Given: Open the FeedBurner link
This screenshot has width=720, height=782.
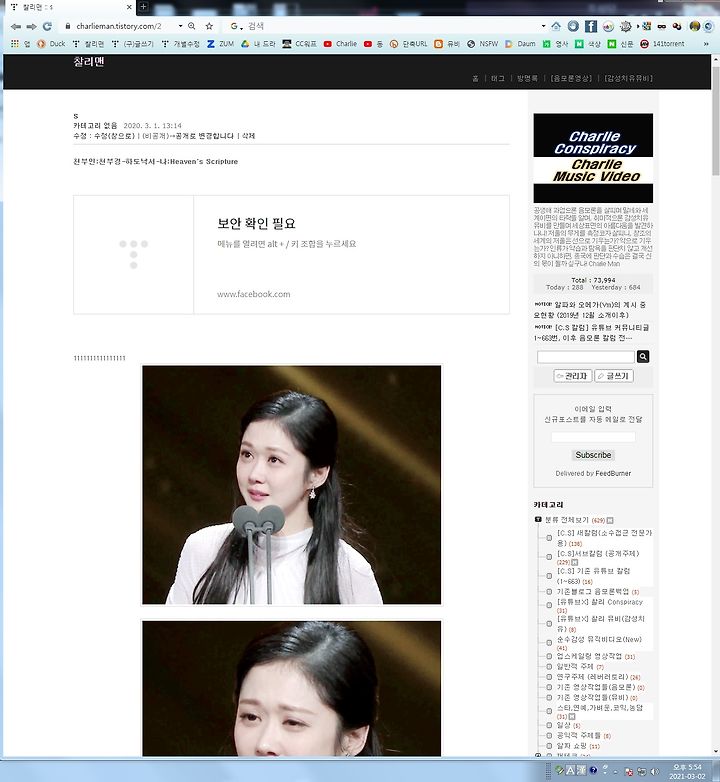Looking at the screenshot, I should 613,473.
